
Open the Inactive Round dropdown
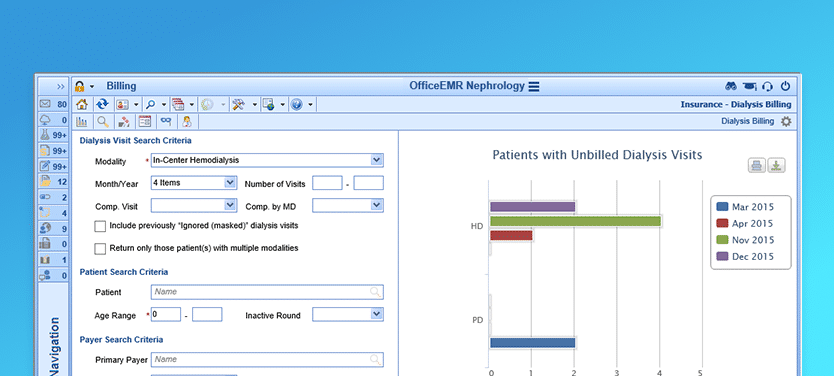[377, 314]
